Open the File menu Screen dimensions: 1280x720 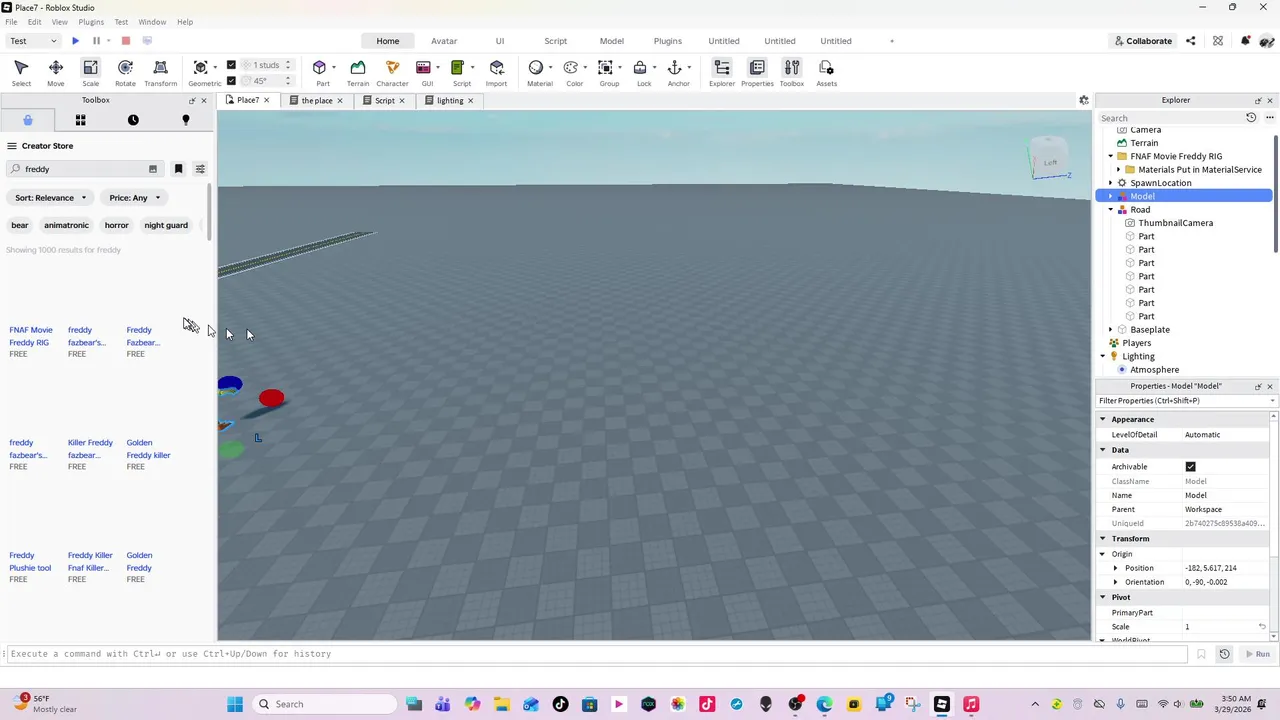tap(9, 22)
